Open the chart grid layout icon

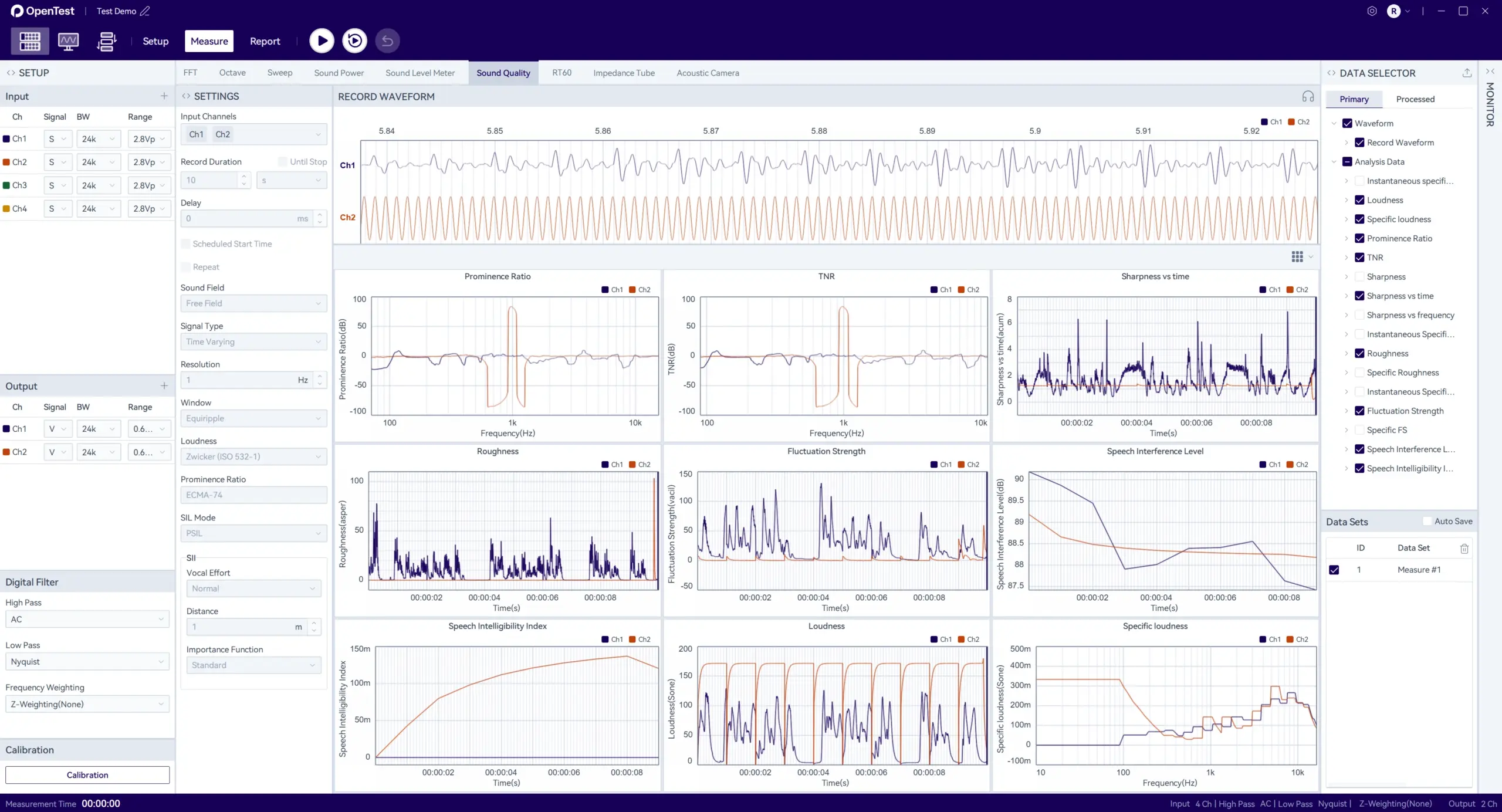[x=1297, y=257]
